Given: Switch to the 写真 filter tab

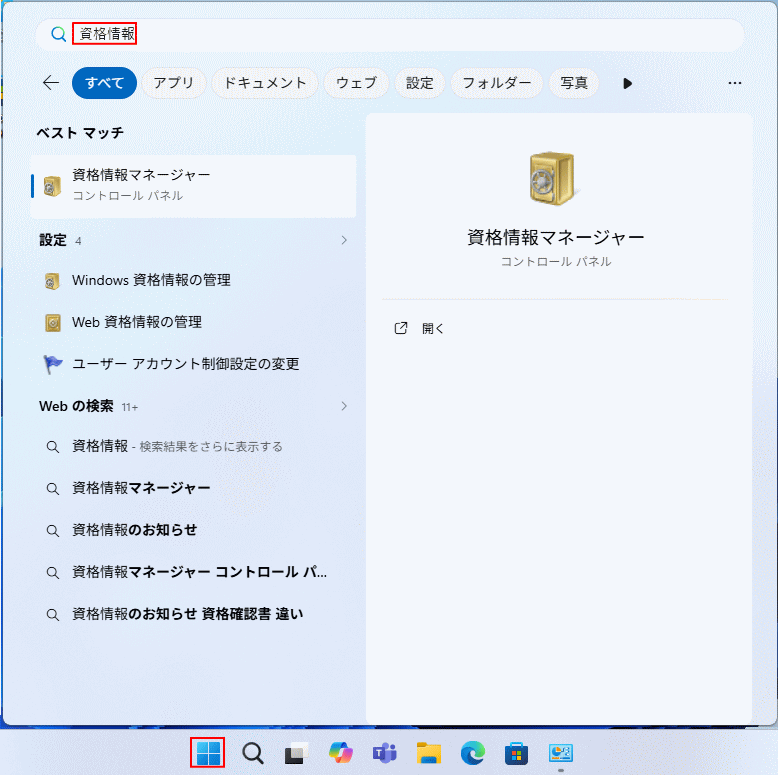Looking at the screenshot, I should point(574,83).
